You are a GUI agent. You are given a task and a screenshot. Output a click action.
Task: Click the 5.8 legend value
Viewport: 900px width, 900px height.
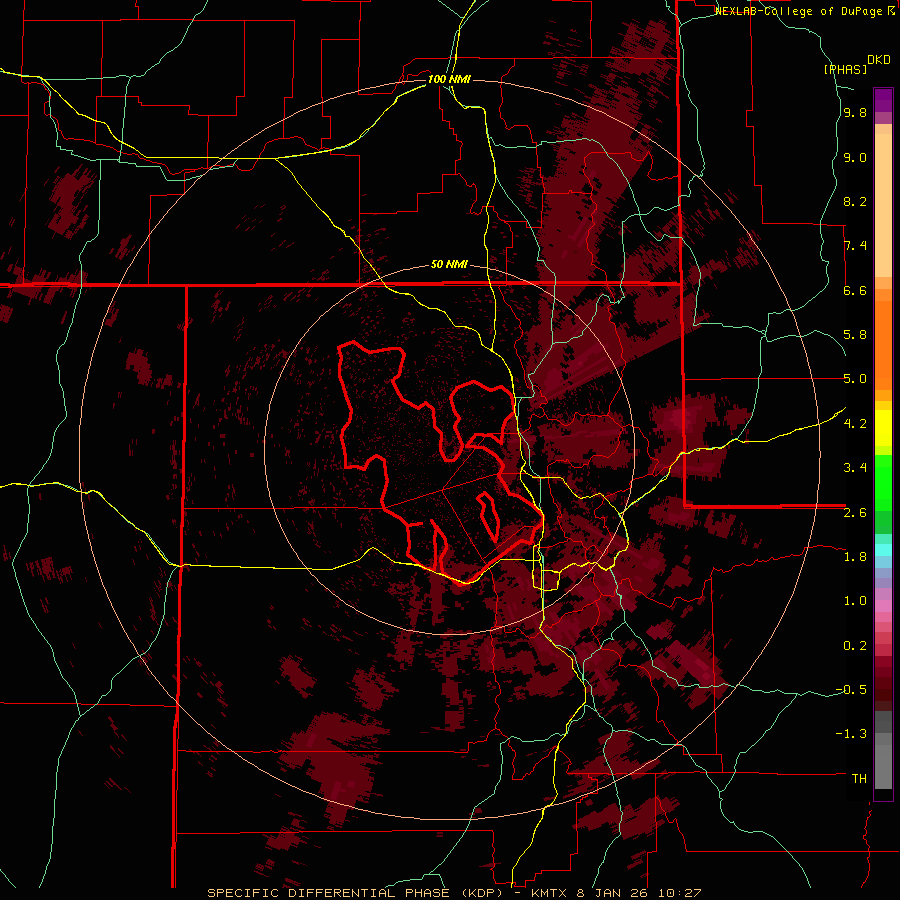(855, 335)
